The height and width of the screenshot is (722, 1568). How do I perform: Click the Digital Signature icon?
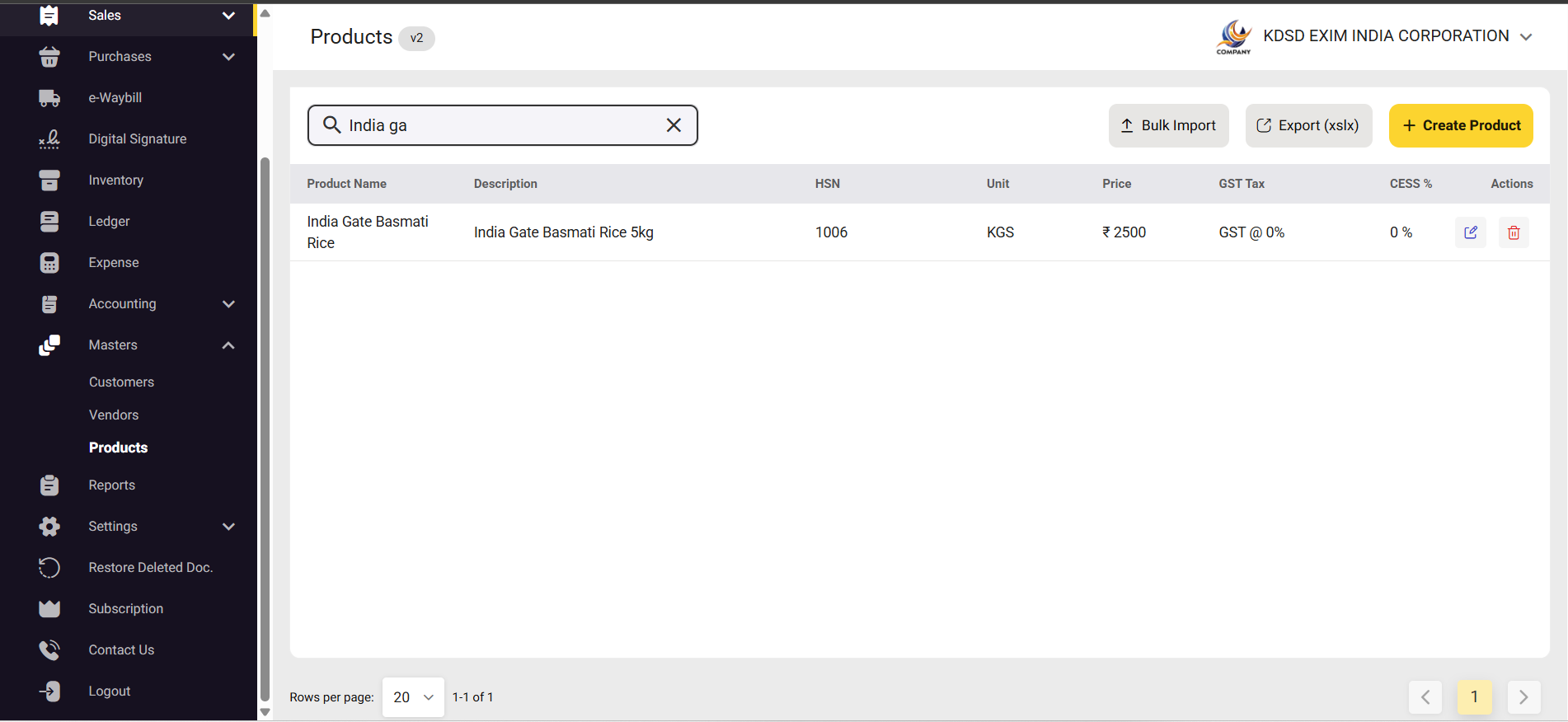pyautogui.click(x=49, y=139)
